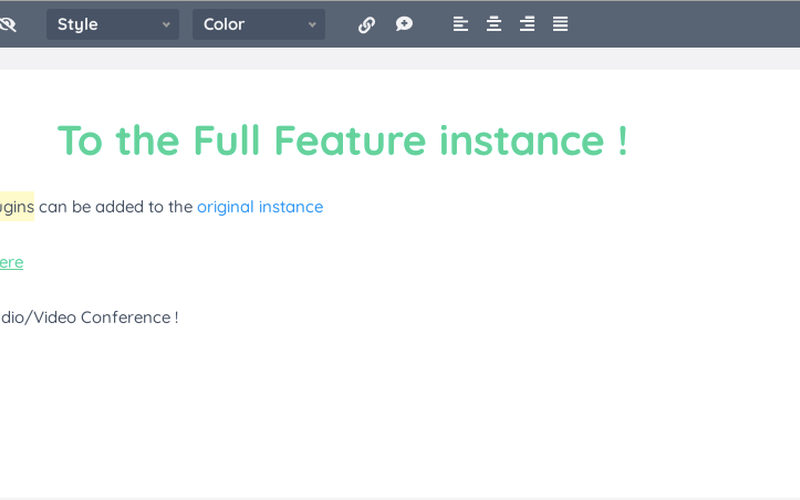Screen dimensions: 800x500
Task: Open the "original instance" link
Action: [260, 207]
